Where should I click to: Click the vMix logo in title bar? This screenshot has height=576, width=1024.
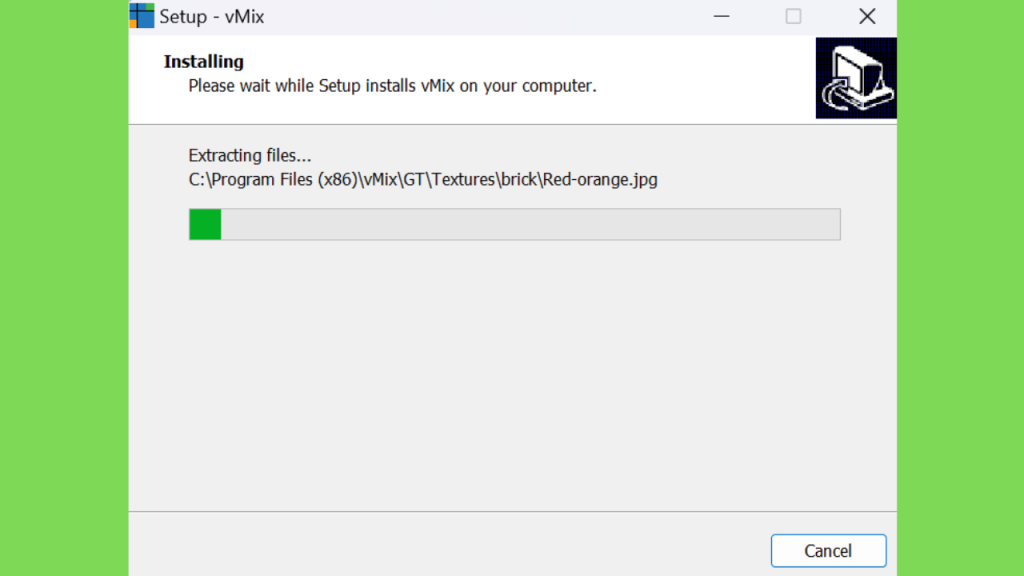point(142,16)
